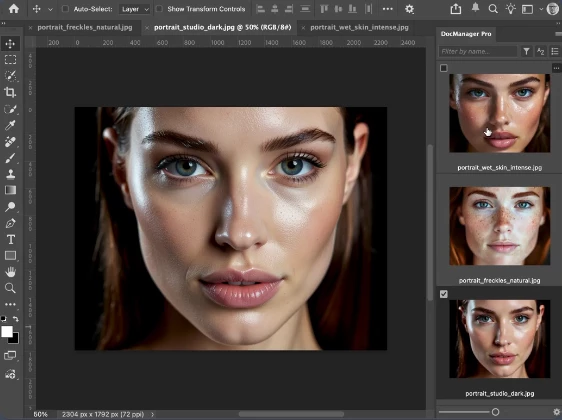The height and width of the screenshot is (420, 562).
Task: Click the Filter by name field
Action: 478,52
